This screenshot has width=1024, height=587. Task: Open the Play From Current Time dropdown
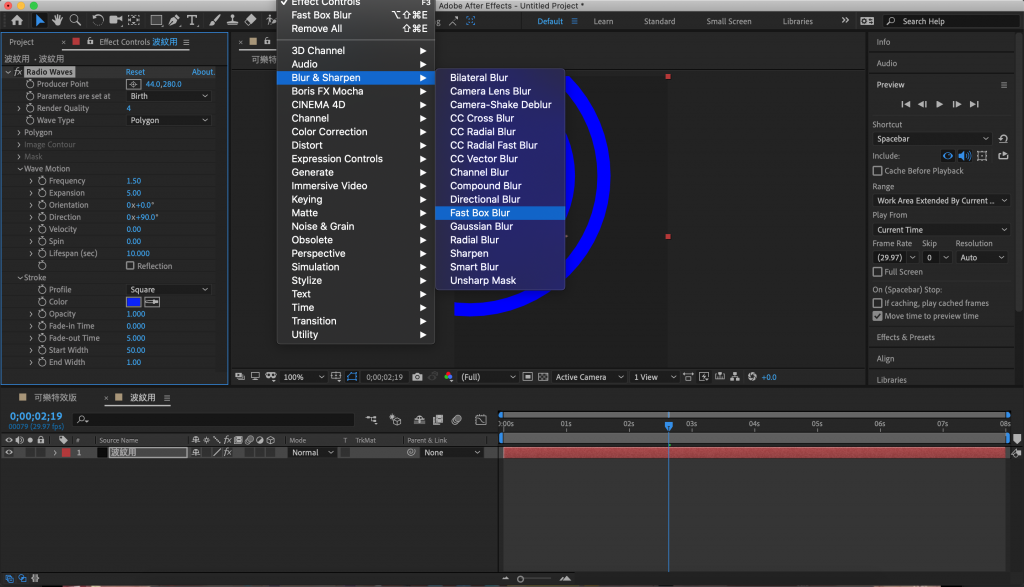(941, 230)
